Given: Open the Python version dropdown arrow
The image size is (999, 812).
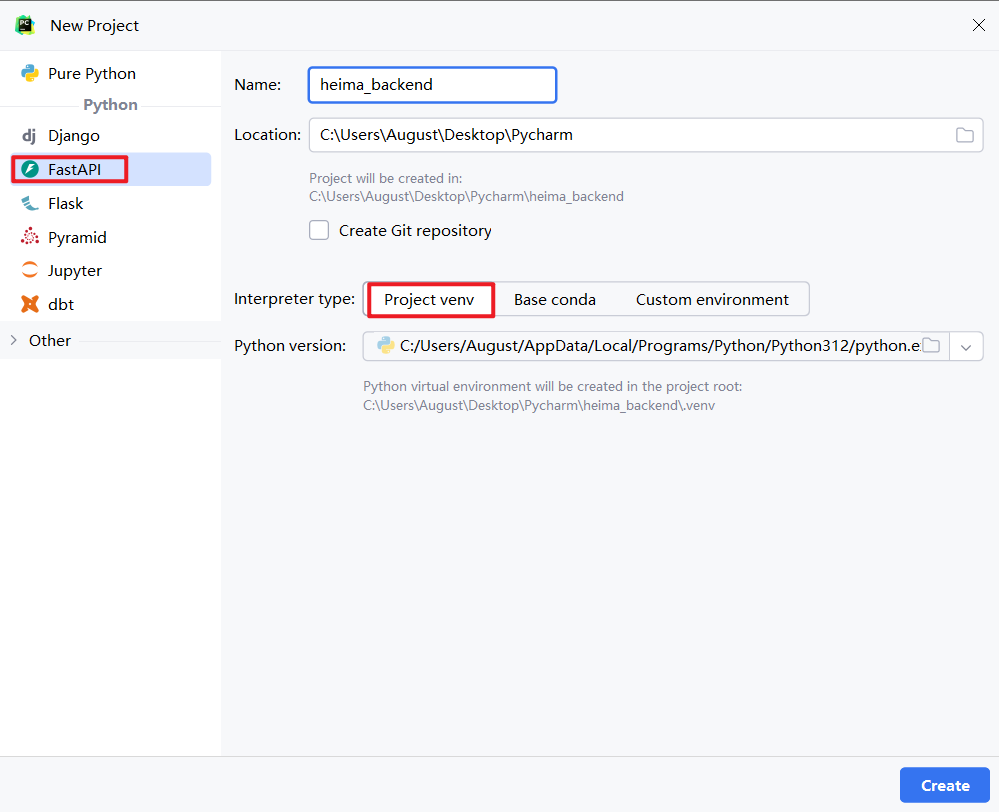Looking at the screenshot, I should click(966, 346).
